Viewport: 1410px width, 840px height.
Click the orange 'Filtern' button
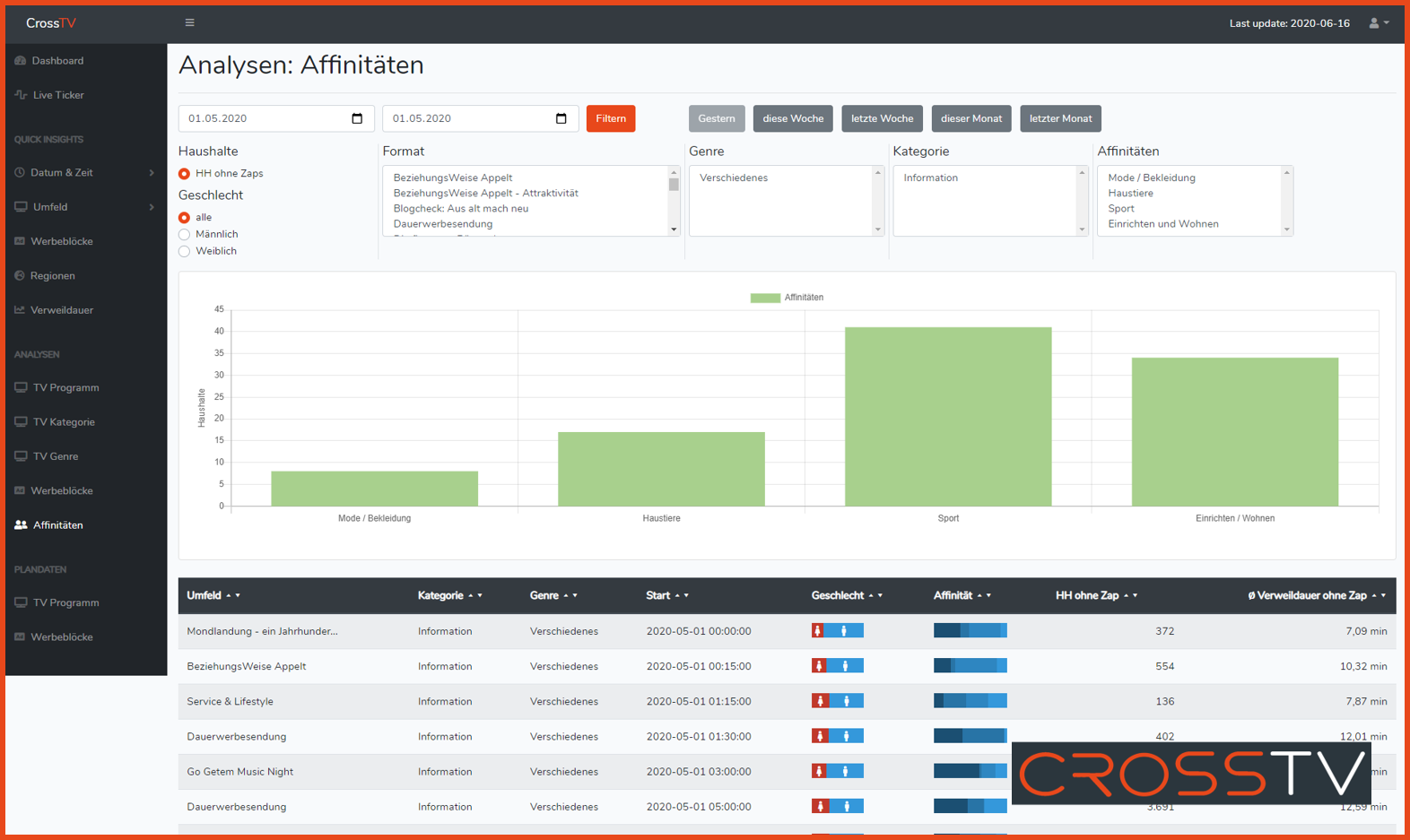(x=611, y=118)
